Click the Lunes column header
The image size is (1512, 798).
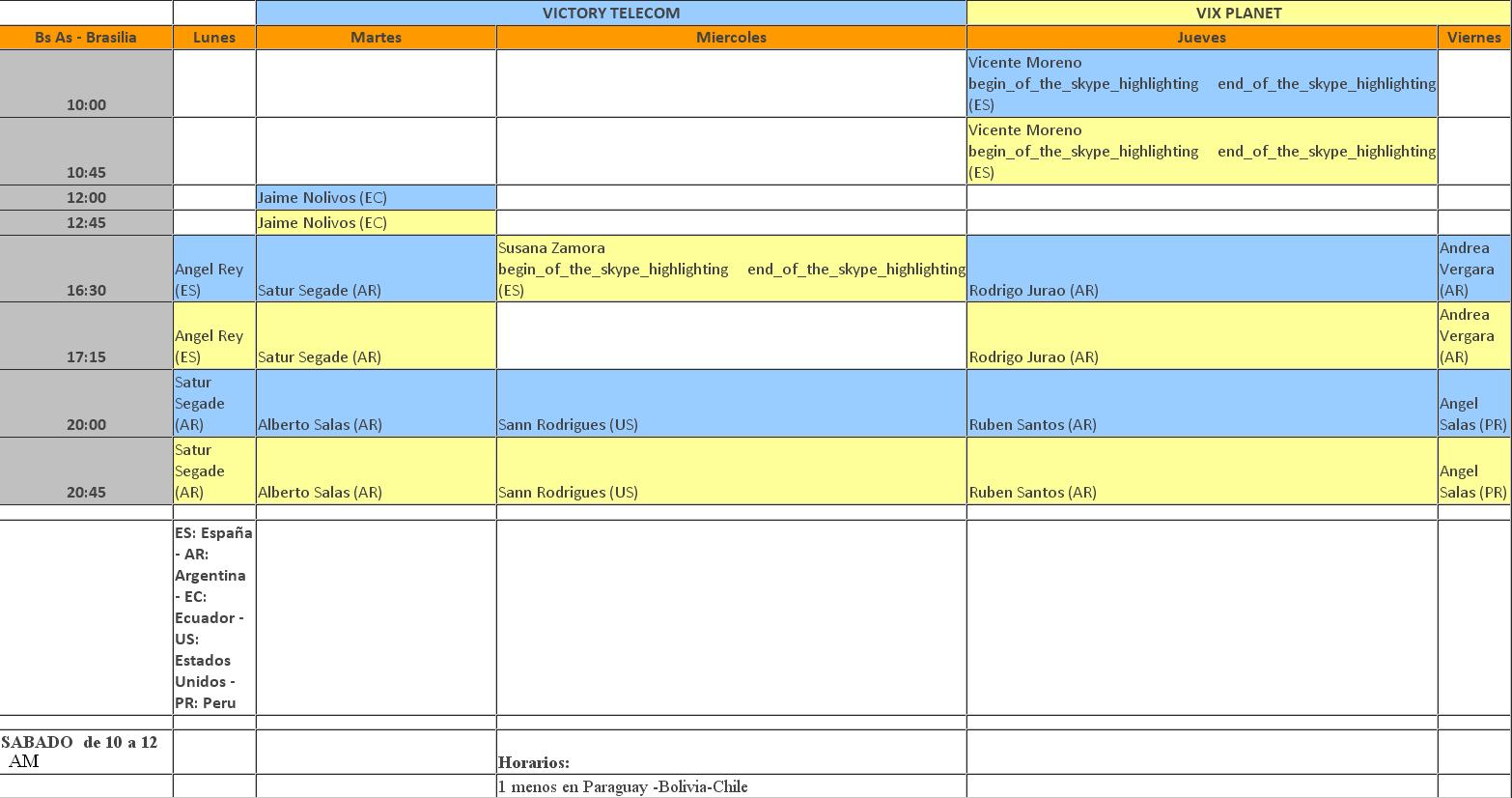pyautogui.click(x=214, y=38)
